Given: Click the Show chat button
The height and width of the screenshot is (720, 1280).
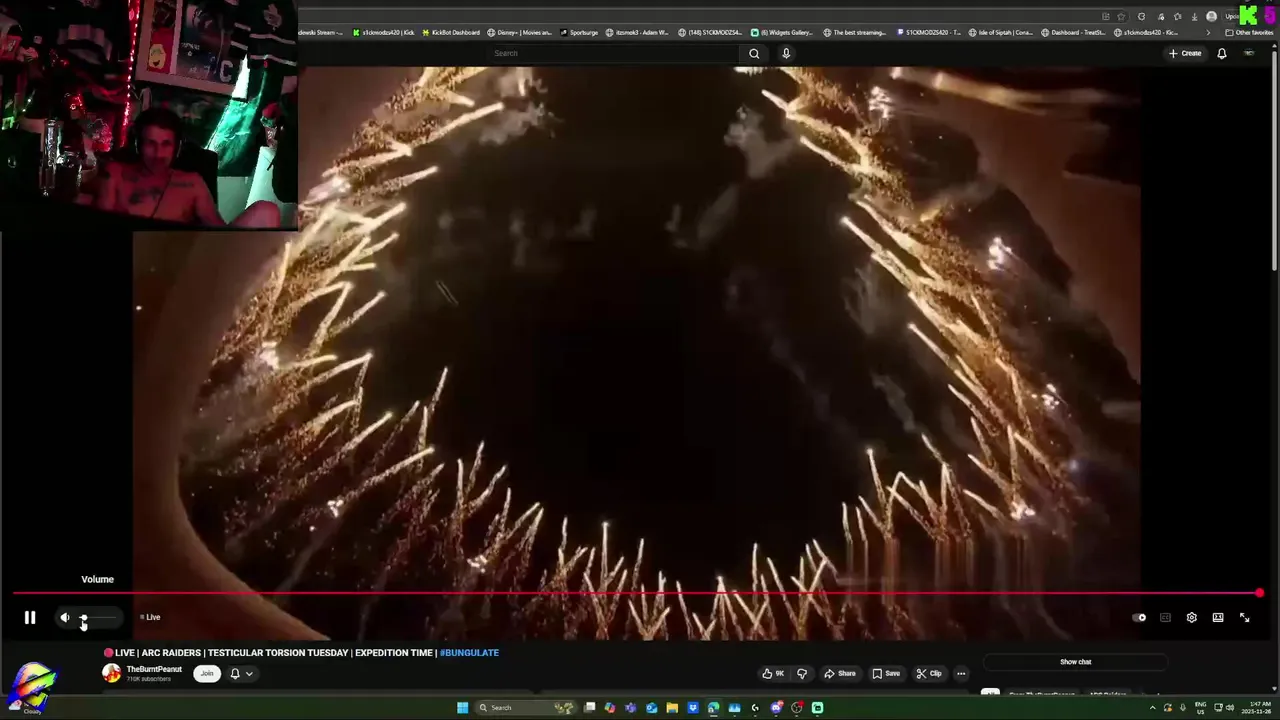Looking at the screenshot, I should click(1075, 662).
